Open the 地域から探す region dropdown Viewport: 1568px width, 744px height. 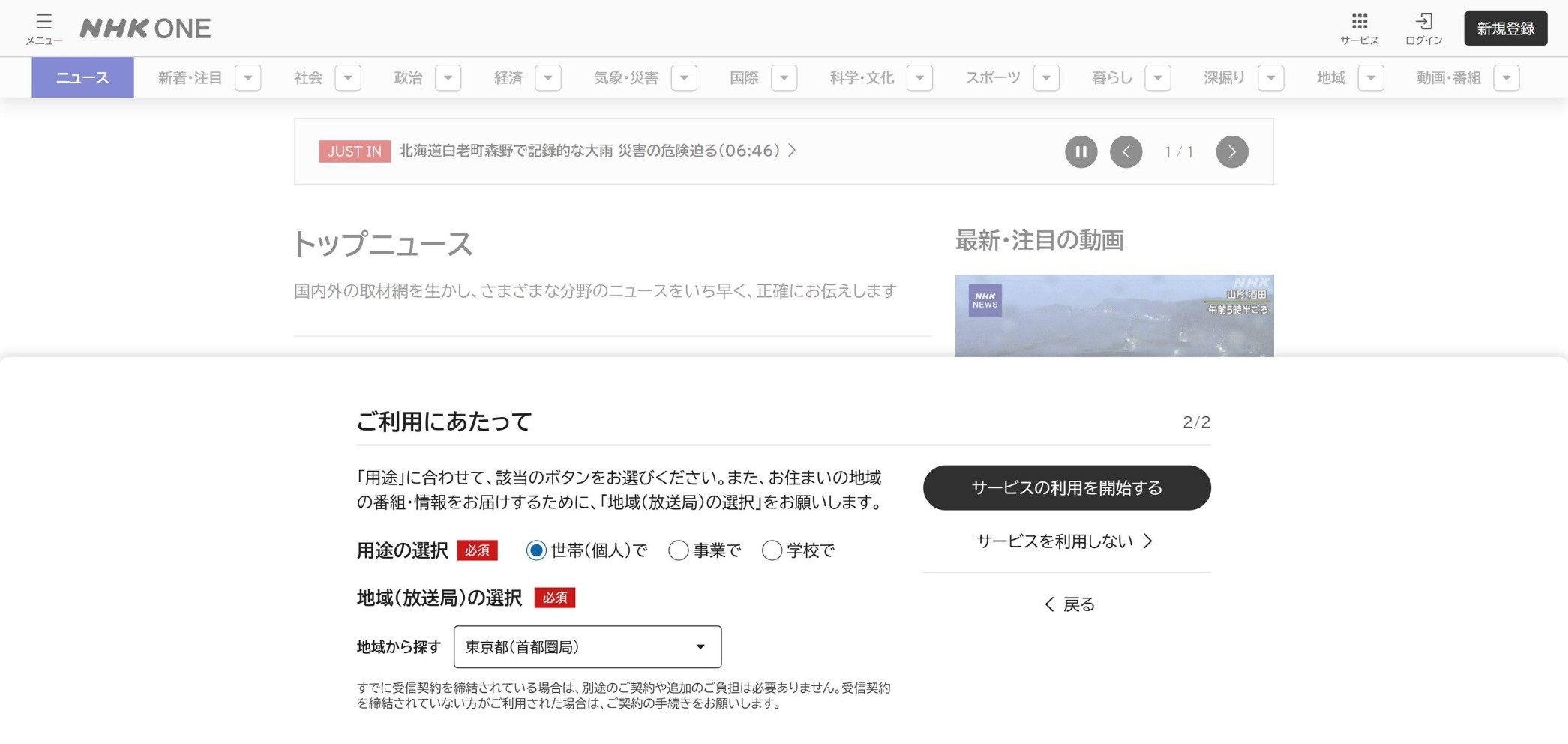click(x=587, y=646)
